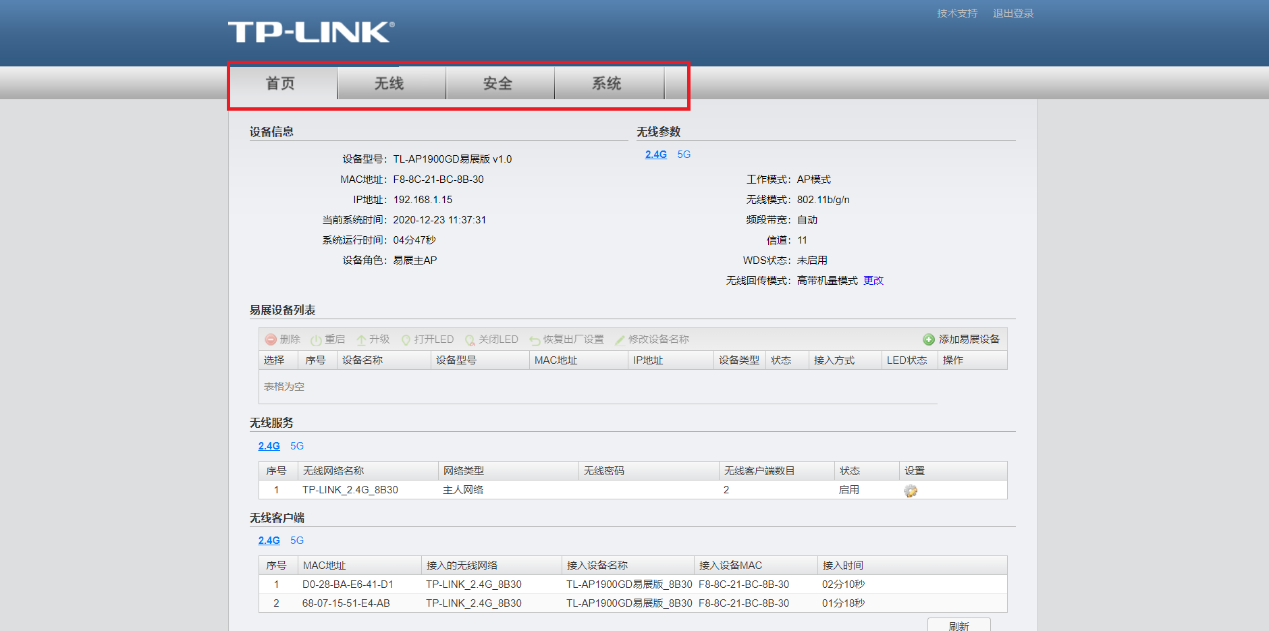Click the 修改设备名称 pencil icon
The height and width of the screenshot is (631, 1269).
pos(620,340)
